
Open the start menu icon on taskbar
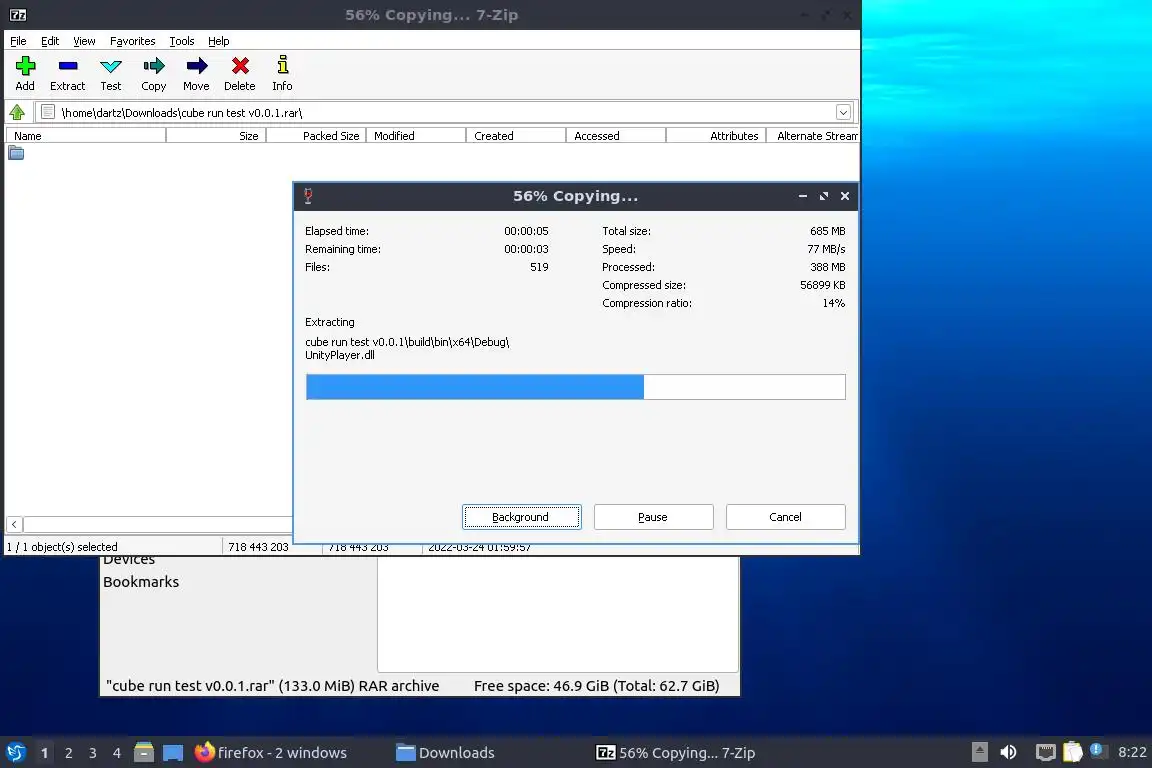pos(15,753)
